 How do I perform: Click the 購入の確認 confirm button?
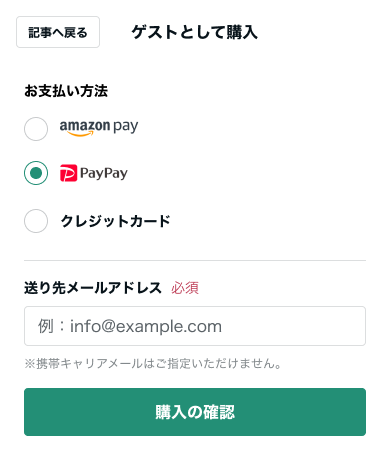[195, 412]
